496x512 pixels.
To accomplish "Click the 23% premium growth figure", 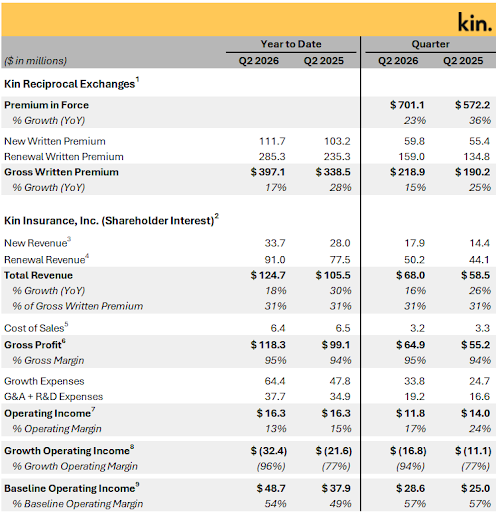I will (x=415, y=120).
